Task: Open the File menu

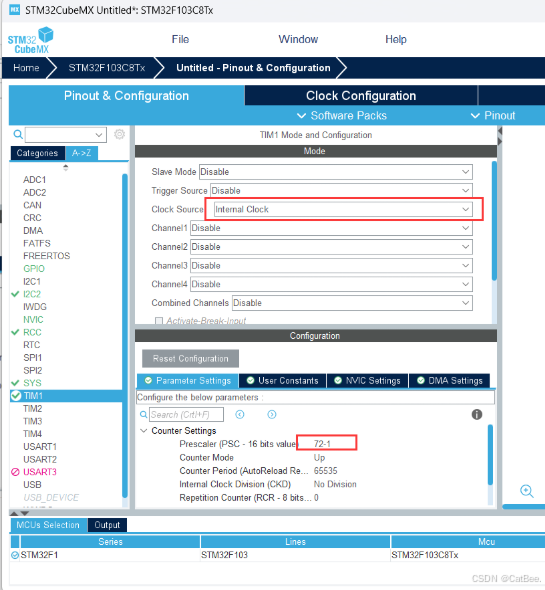Action: click(x=180, y=39)
